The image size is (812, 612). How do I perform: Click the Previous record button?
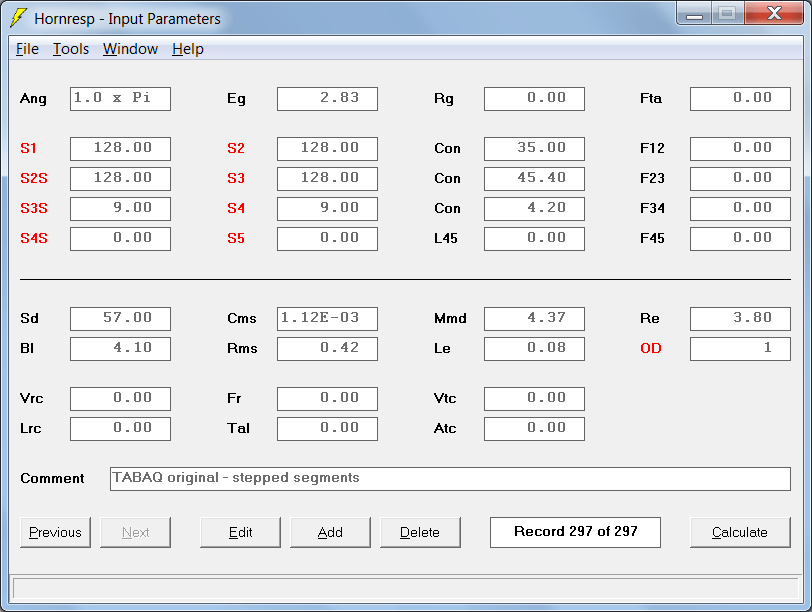coord(55,532)
